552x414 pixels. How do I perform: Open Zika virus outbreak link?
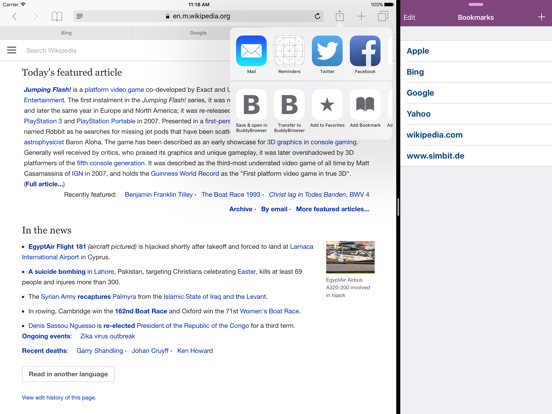[108, 336]
